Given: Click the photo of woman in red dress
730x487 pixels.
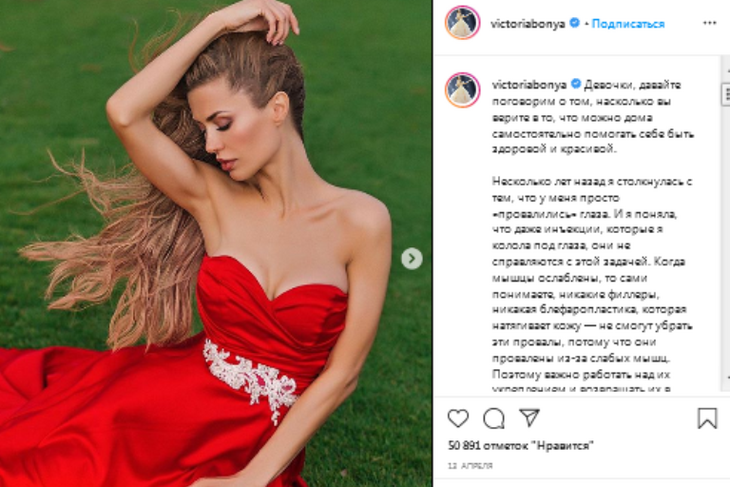Looking at the screenshot, I should [x=216, y=244].
